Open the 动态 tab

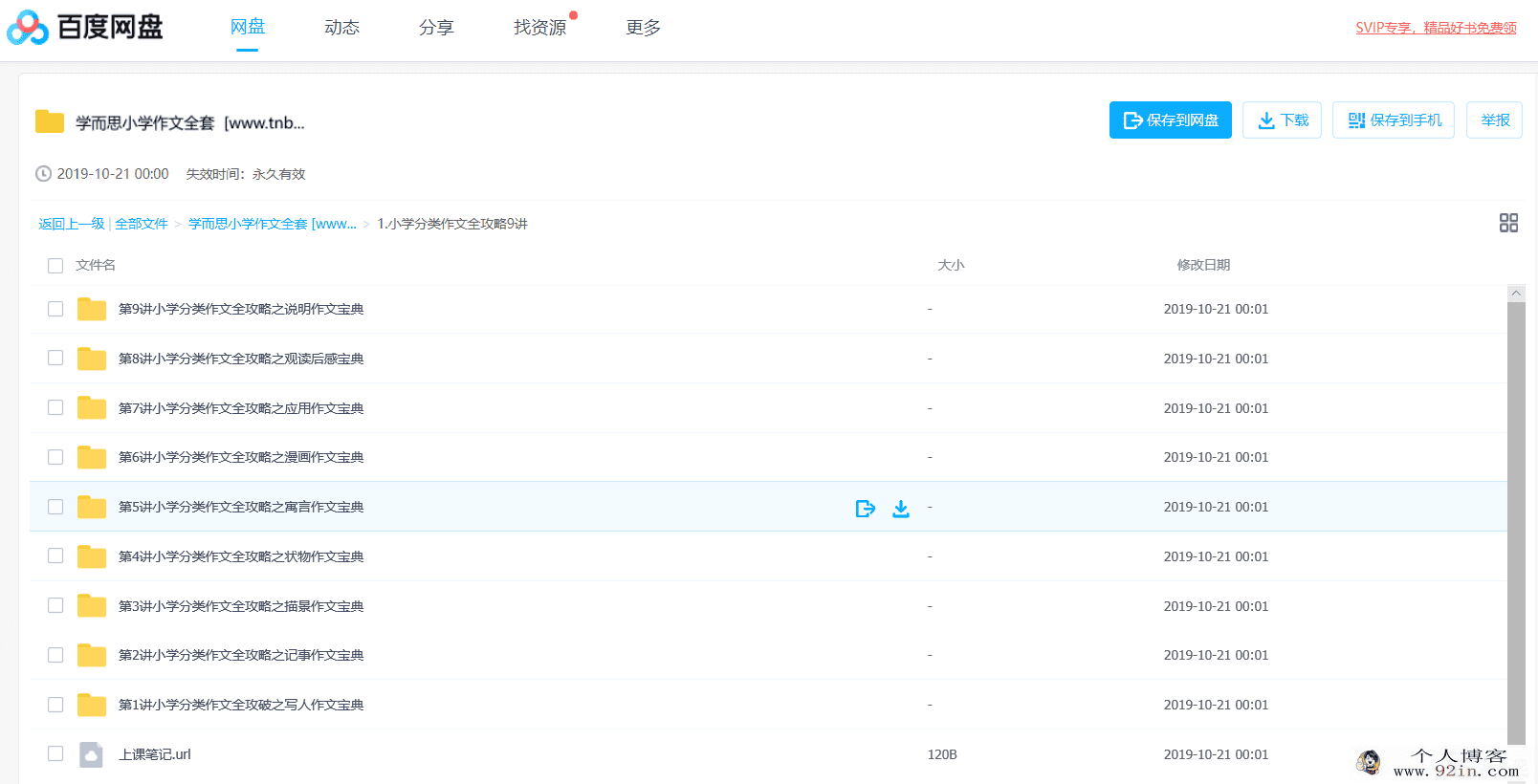tap(341, 28)
